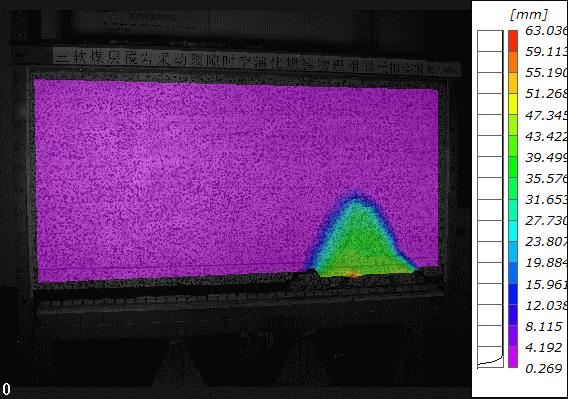
Task: Pick the yellow segment in the legend bar
Action: (x=513, y=104)
